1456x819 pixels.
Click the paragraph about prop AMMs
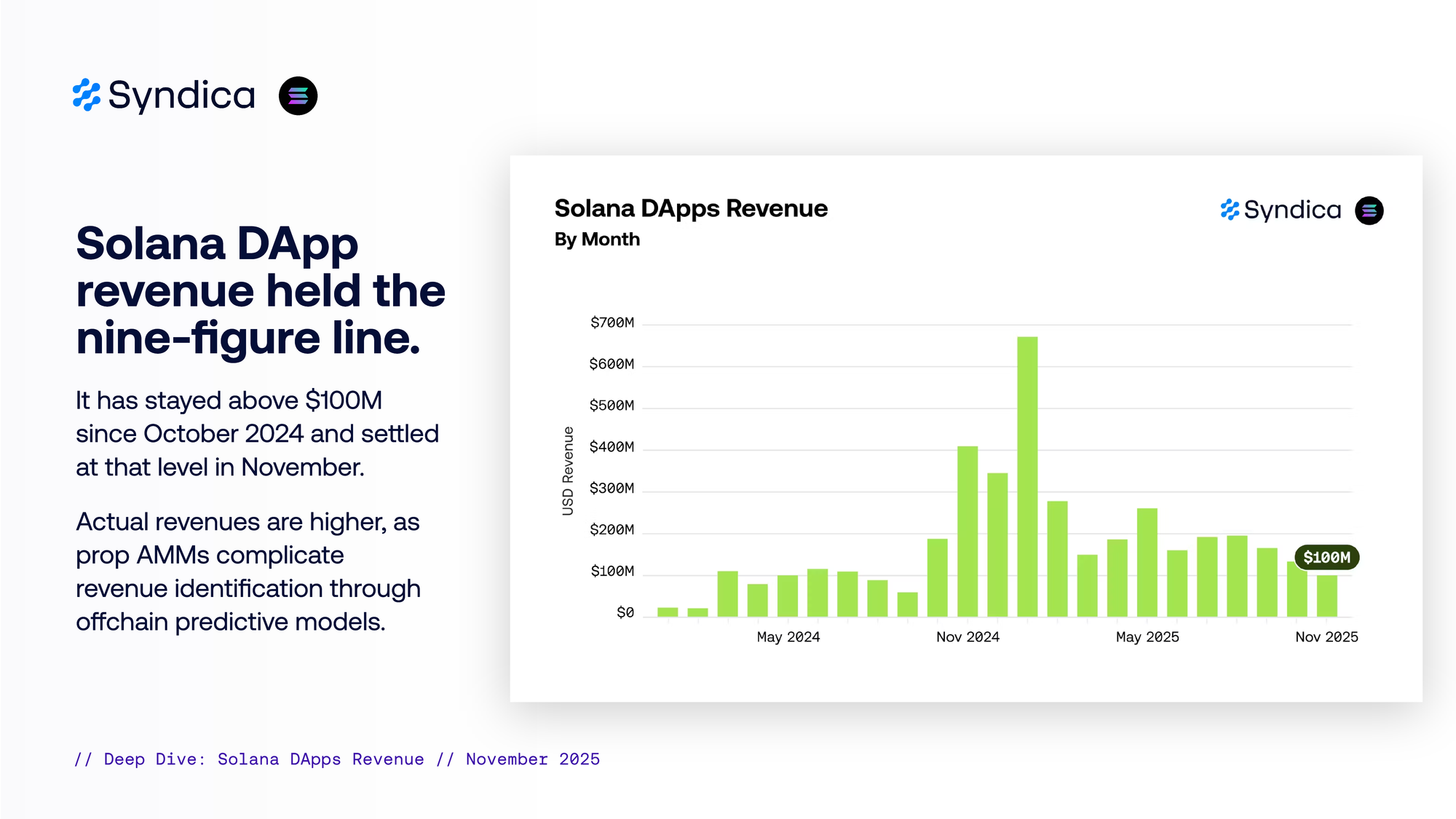coord(248,571)
